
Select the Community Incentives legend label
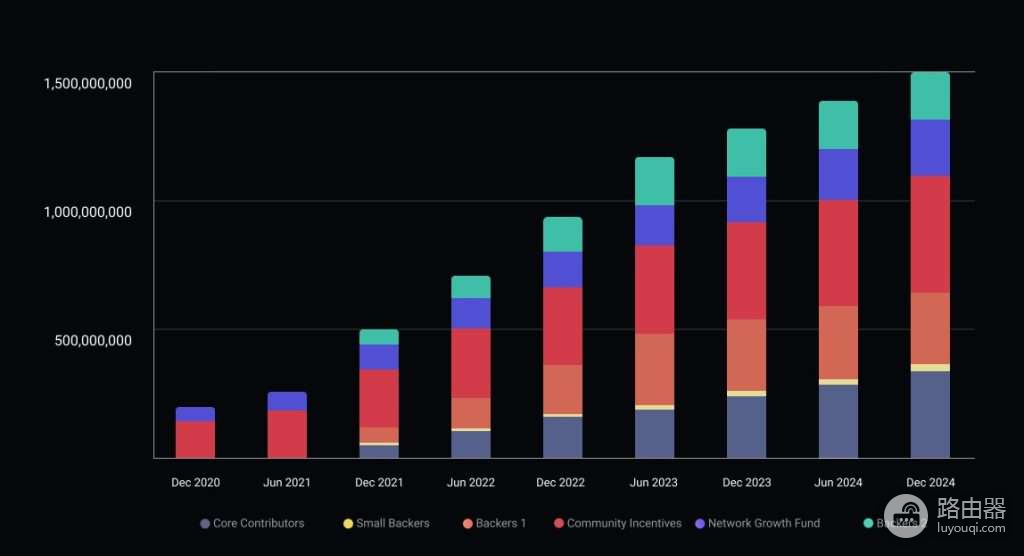(x=624, y=523)
